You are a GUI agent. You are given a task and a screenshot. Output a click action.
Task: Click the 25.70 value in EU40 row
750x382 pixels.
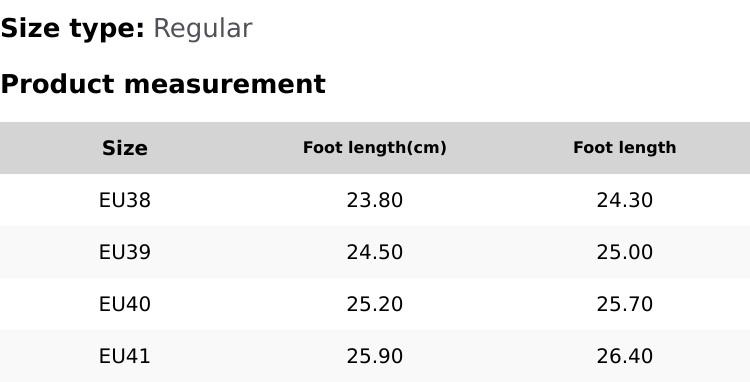pos(625,304)
